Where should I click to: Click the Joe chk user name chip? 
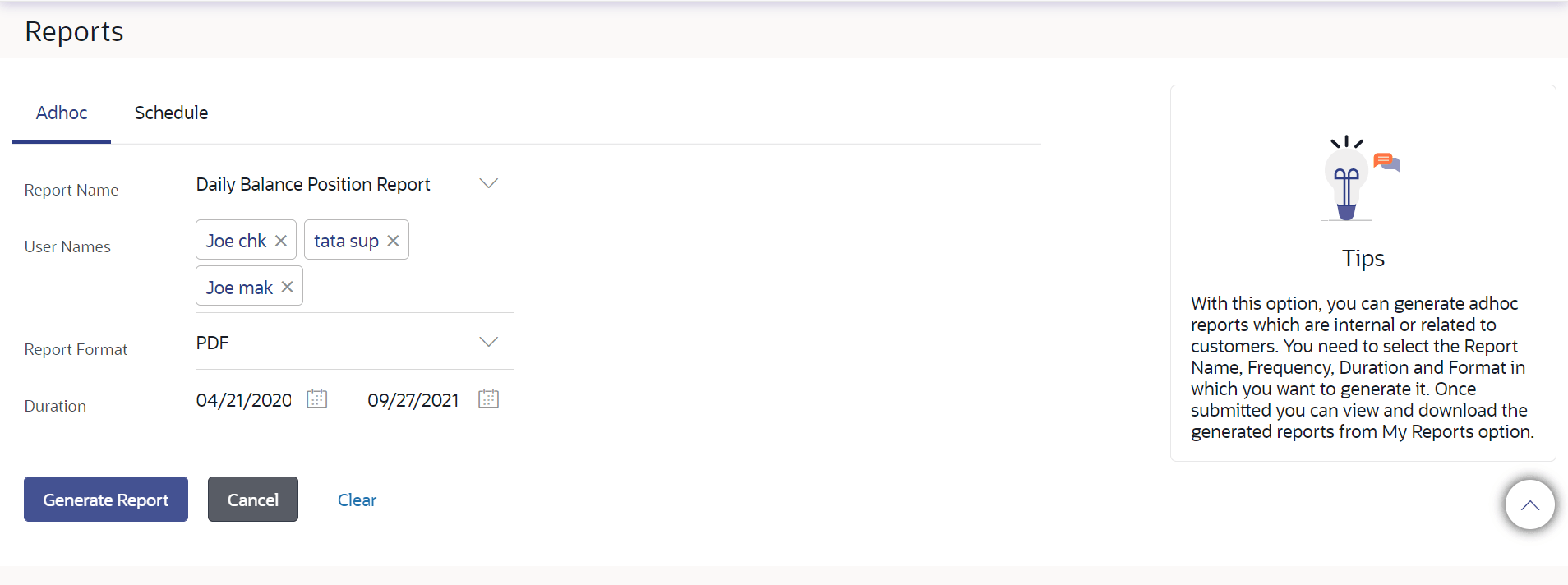pos(236,241)
